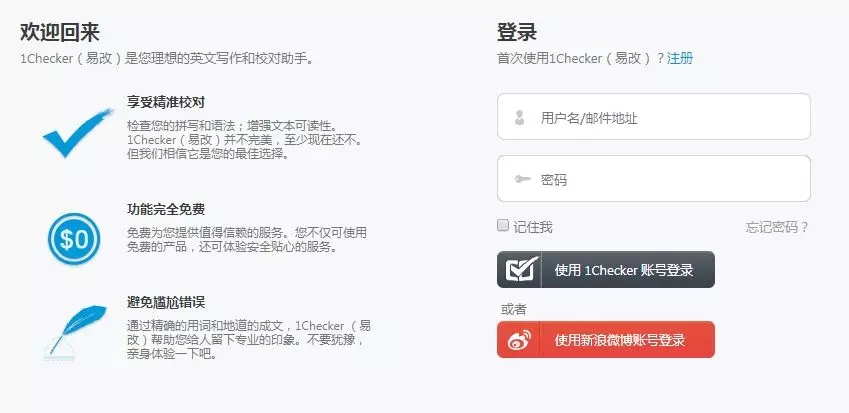Screen dimensions: 849x413
Task: Click the key icon in password field
Action: (523, 179)
